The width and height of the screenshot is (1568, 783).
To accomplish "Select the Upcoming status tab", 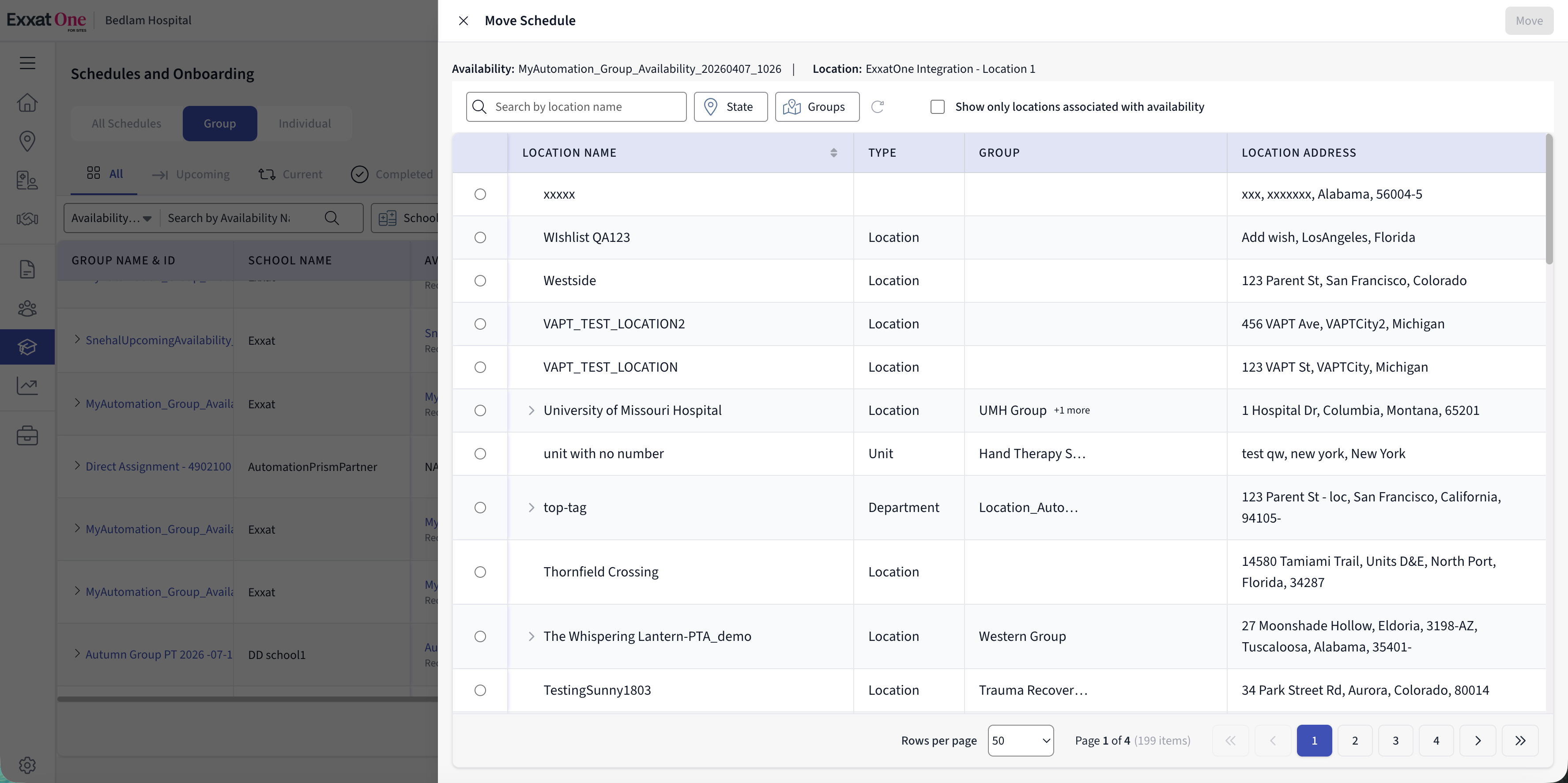I will click(191, 174).
